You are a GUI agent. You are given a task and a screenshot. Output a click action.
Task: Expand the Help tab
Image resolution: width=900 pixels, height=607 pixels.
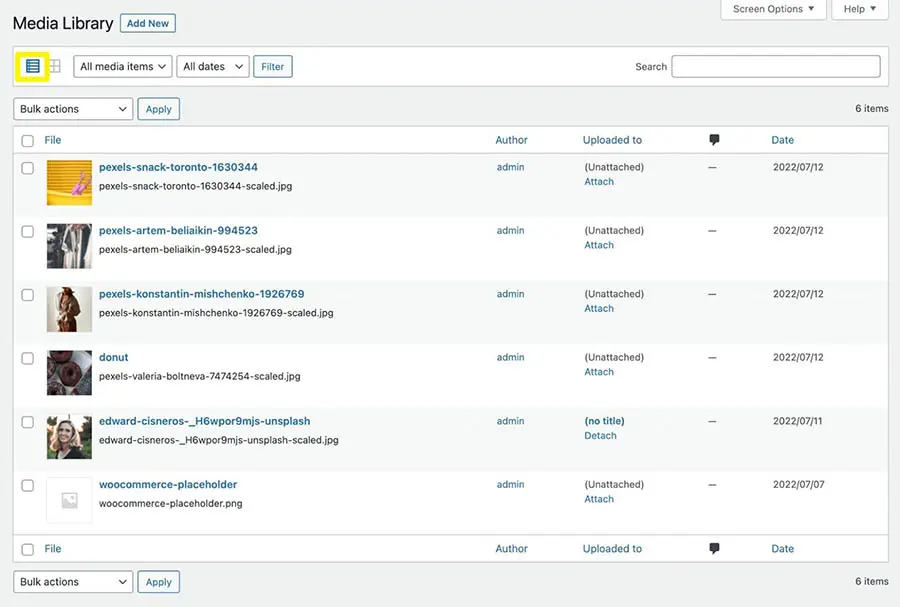860,9
